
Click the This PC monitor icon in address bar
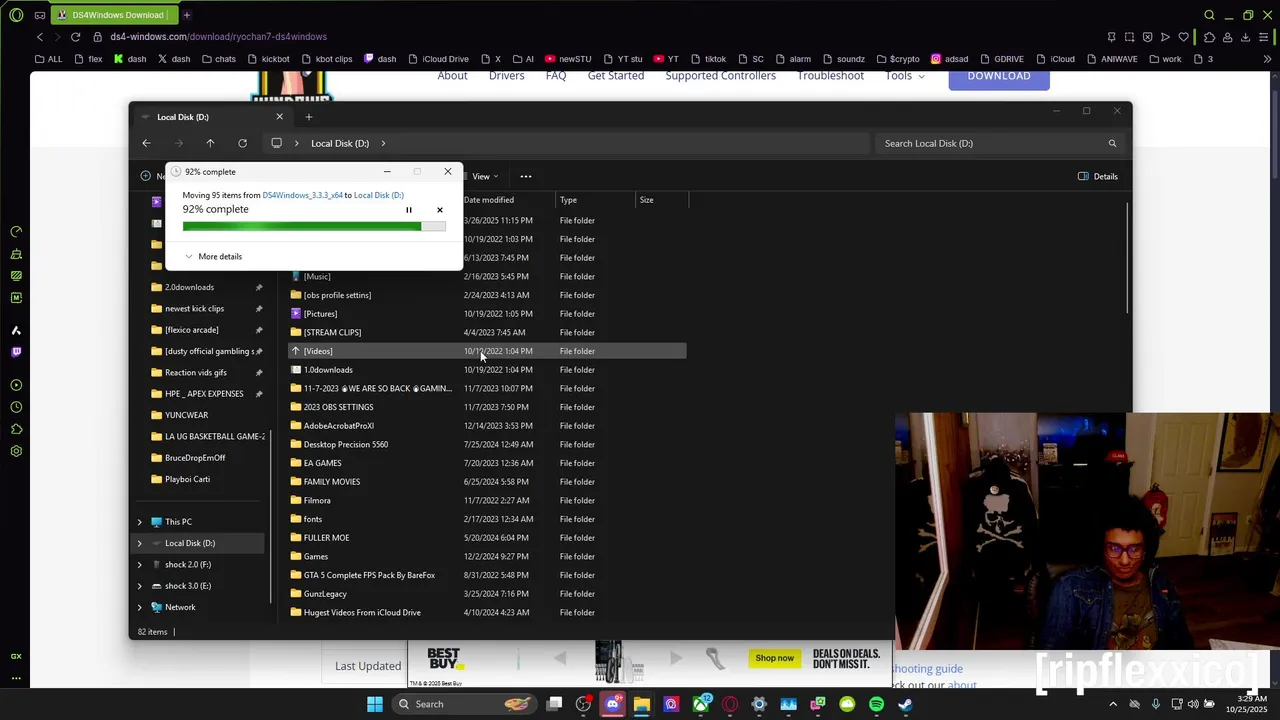pos(277,143)
